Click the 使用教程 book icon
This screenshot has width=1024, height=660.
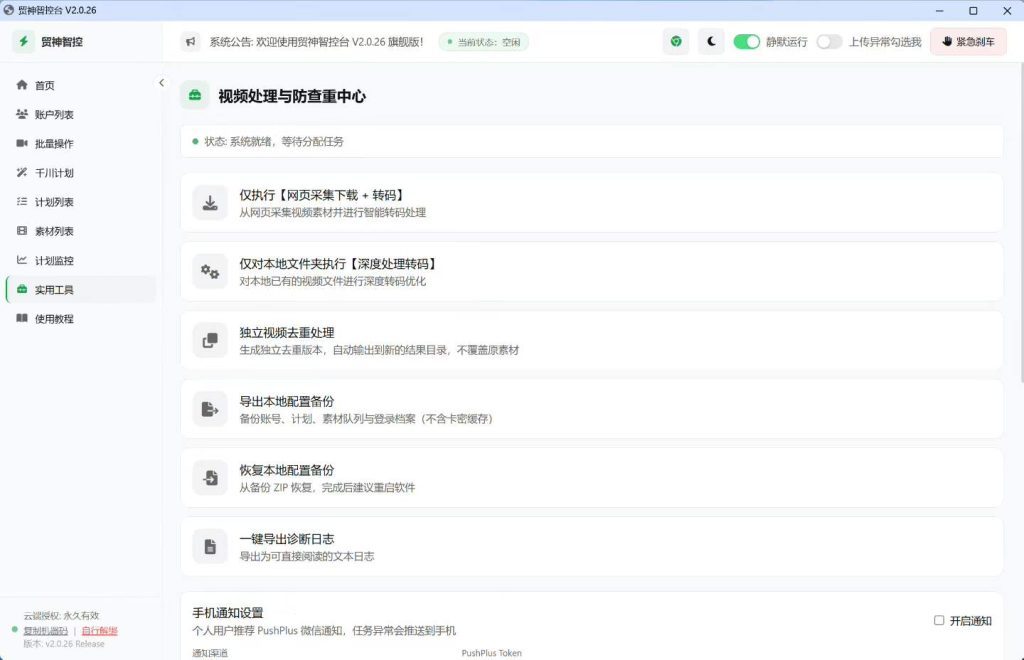click(22, 319)
